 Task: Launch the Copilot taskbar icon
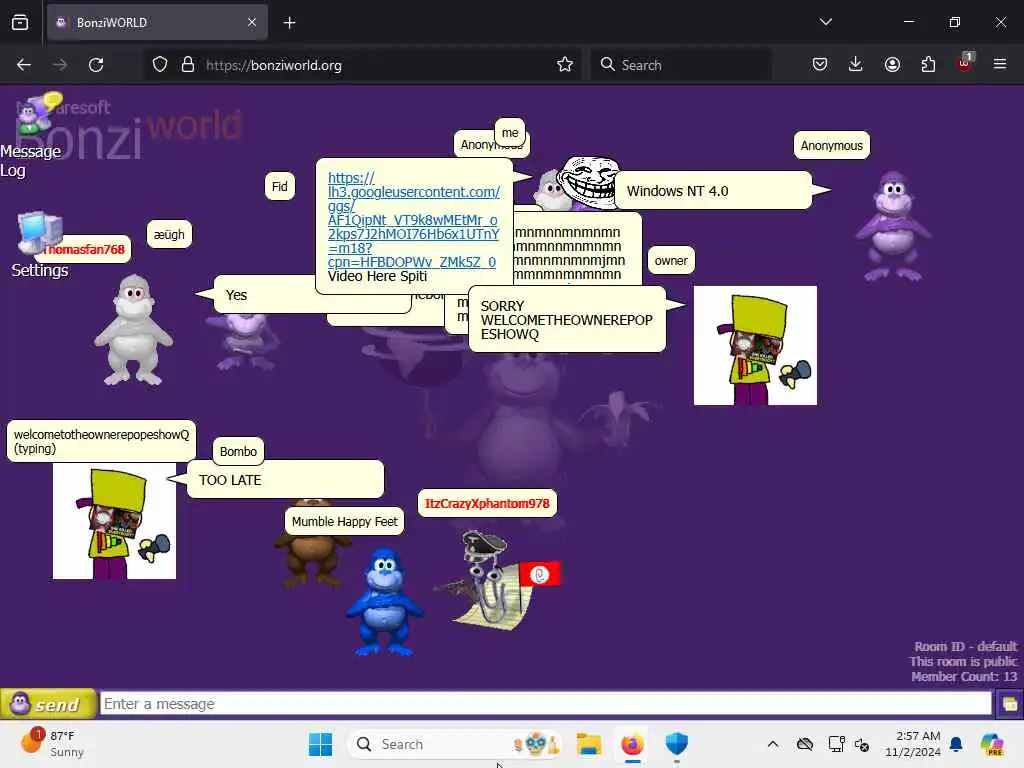992,744
